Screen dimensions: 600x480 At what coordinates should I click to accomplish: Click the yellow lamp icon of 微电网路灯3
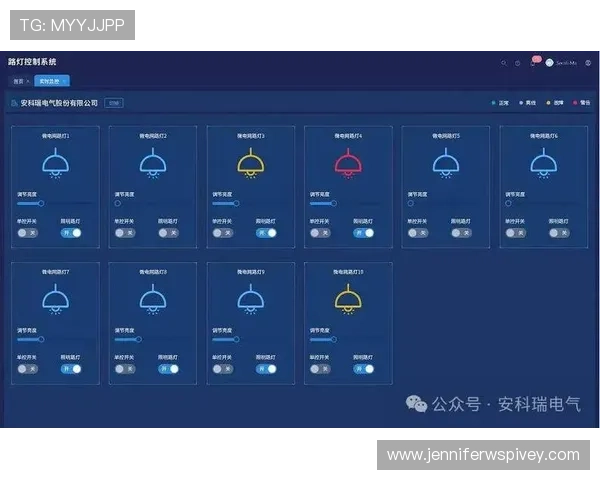click(x=250, y=162)
